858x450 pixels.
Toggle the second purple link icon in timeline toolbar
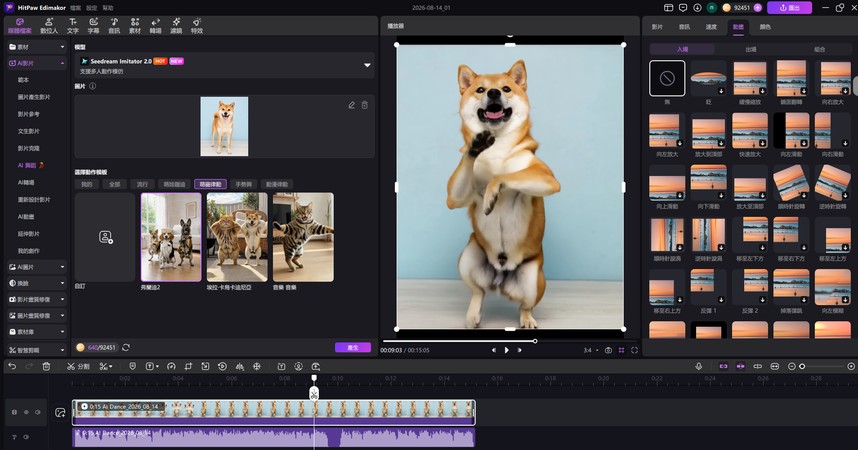pos(740,366)
